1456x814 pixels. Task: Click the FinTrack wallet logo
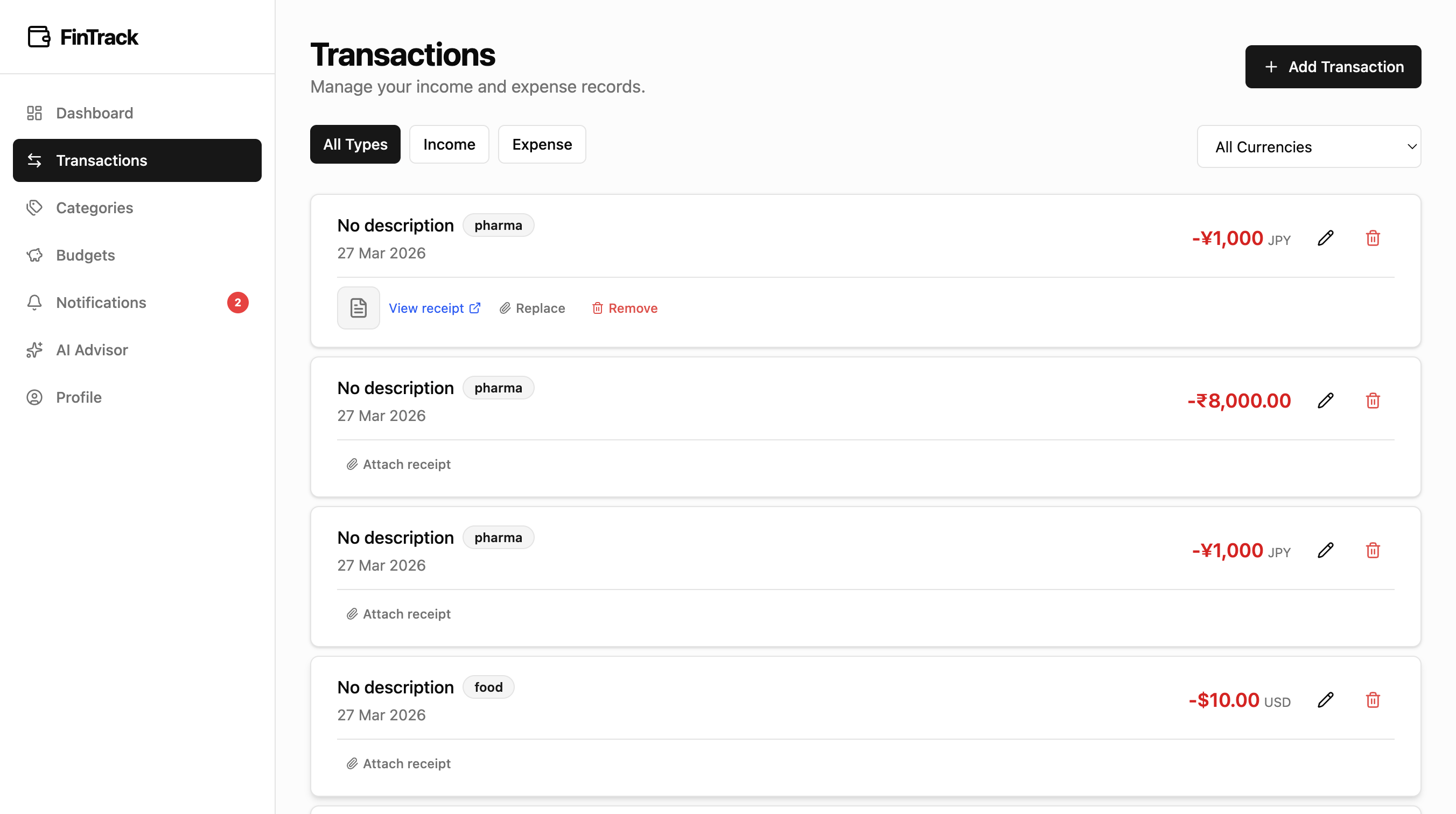[x=39, y=37]
